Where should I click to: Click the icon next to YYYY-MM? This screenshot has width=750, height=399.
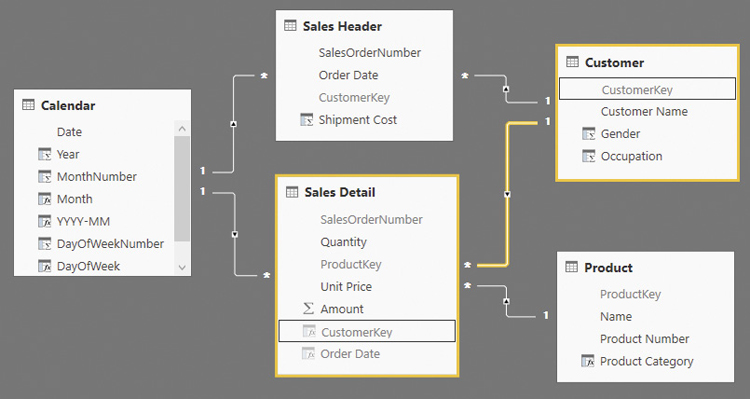[44, 221]
